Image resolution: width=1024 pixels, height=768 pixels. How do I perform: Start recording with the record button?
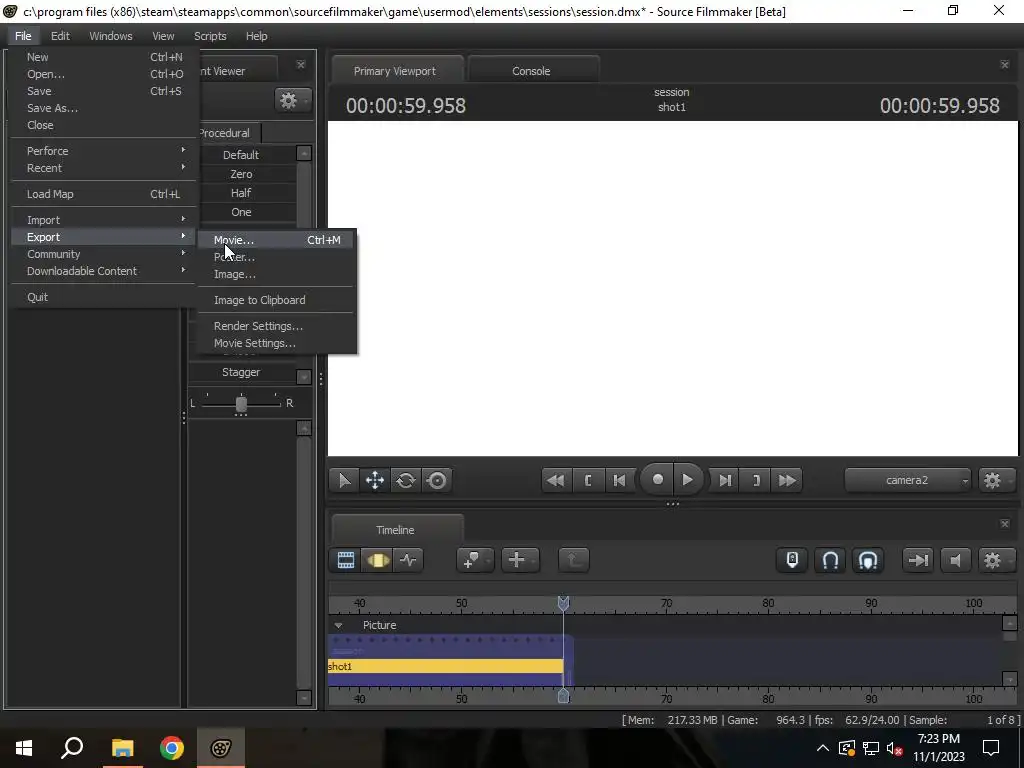[x=658, y=480]
